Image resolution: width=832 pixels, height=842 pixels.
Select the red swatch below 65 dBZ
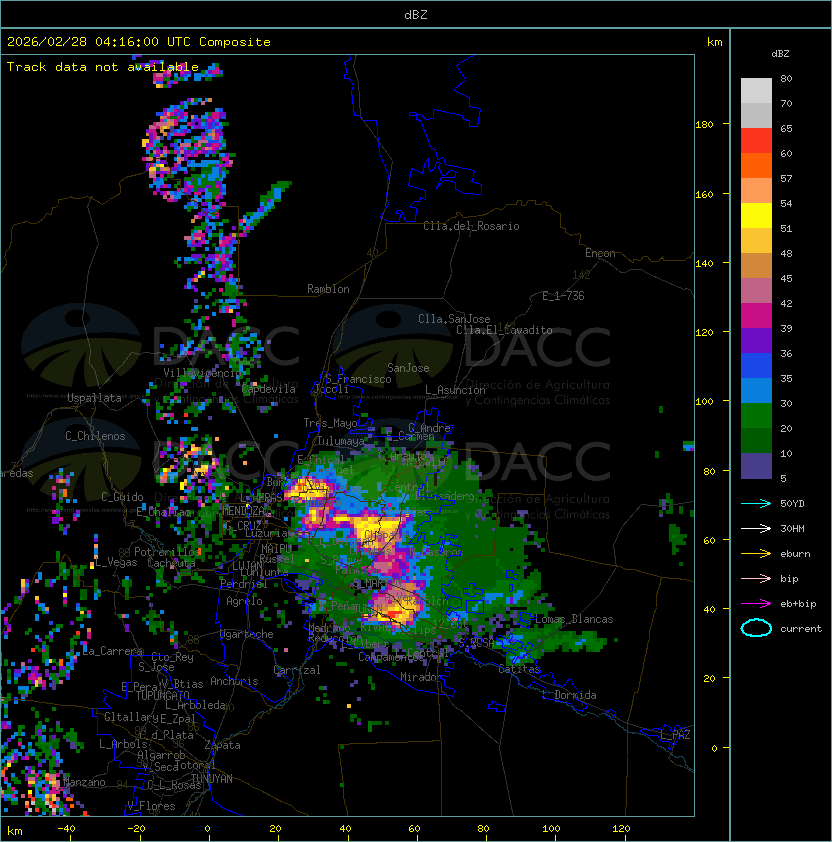click(756, 141)
